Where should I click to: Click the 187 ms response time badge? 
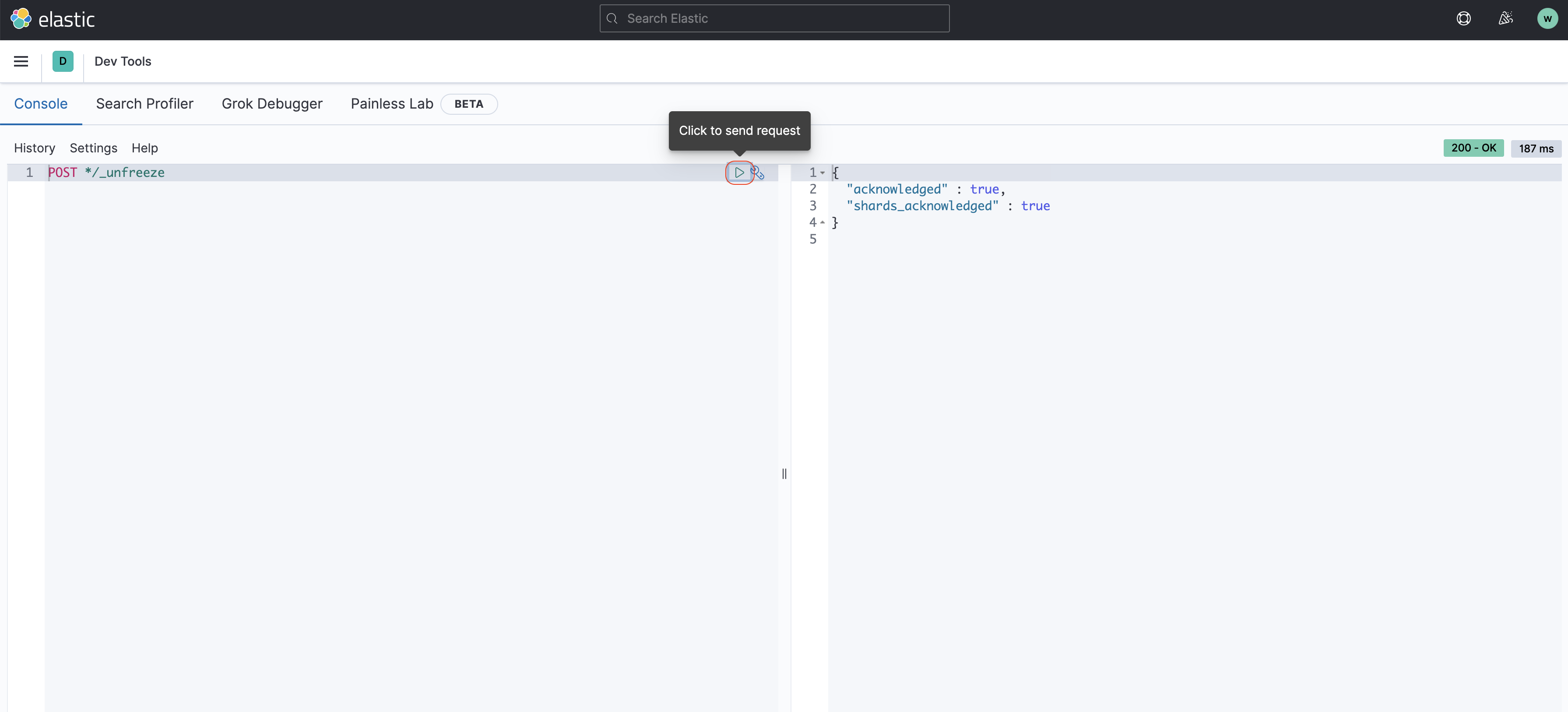coord(1536,148)
